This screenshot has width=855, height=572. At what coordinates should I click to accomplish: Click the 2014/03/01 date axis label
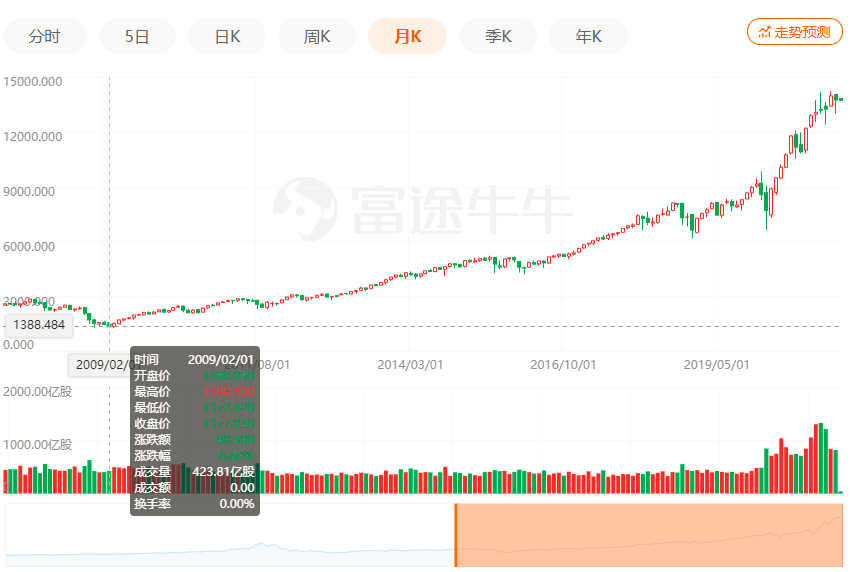click(x=410, y=364)
